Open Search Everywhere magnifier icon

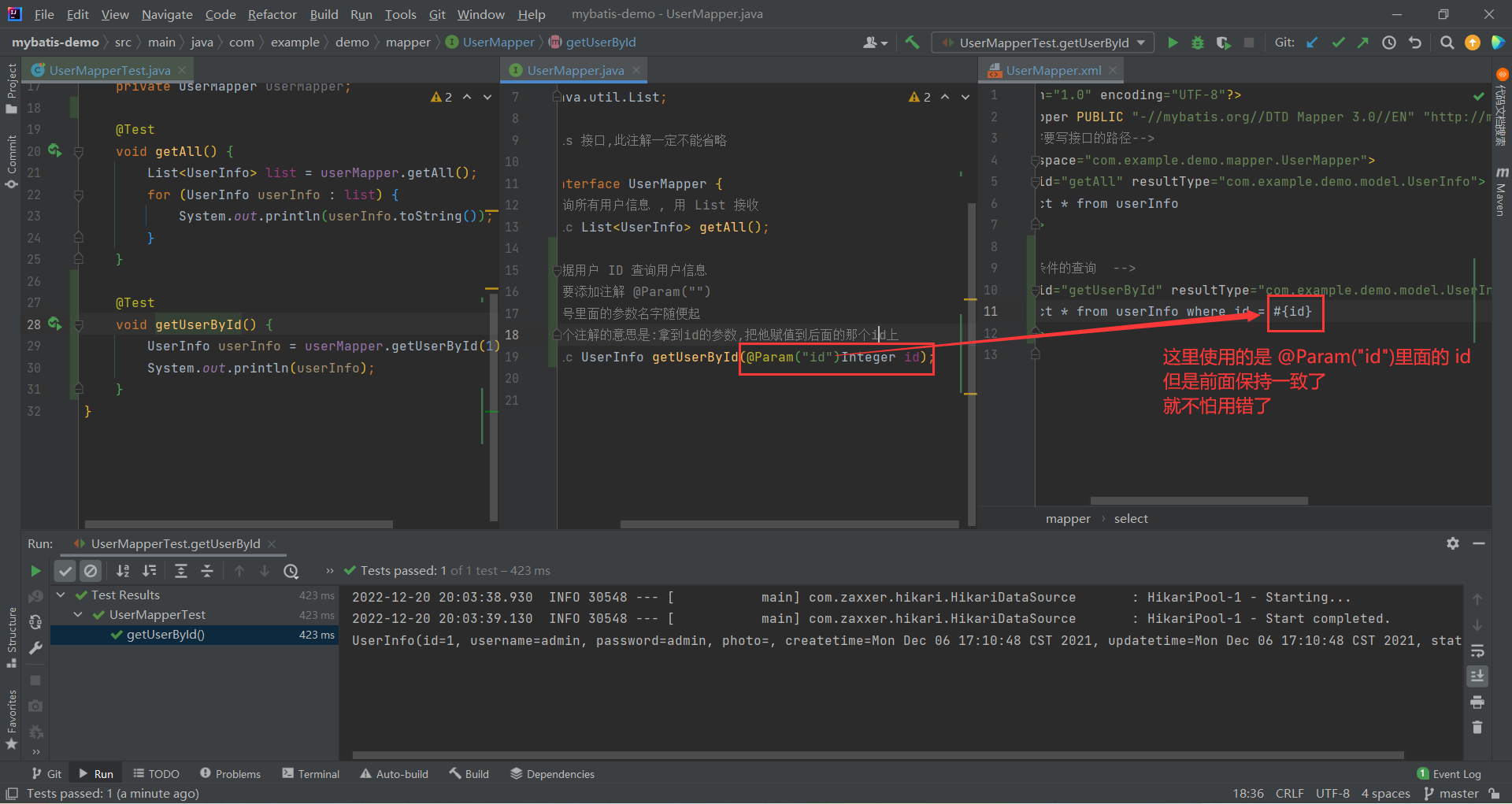click(x=1447, y=43)
